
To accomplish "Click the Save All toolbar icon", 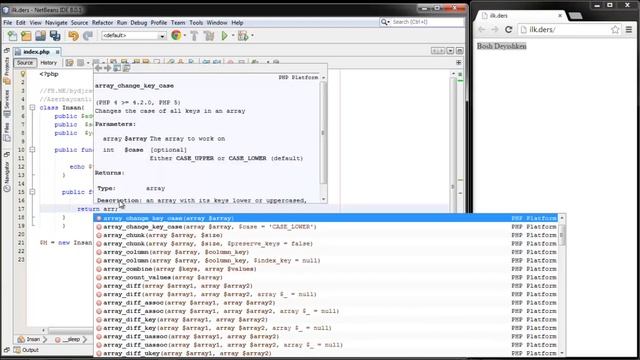I will pyautogui.click(x=55, y=36).
